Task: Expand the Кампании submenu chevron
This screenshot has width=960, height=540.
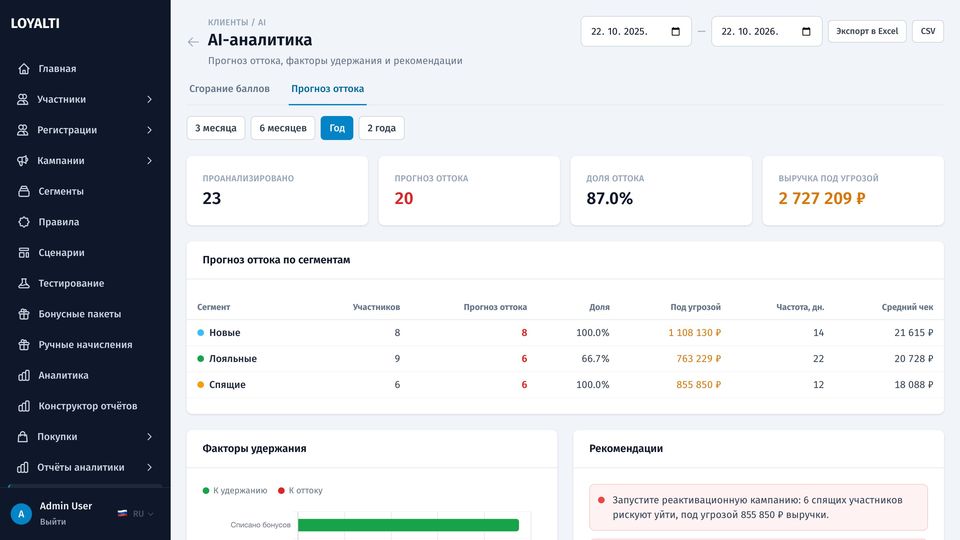Action: tap(149, 160)
